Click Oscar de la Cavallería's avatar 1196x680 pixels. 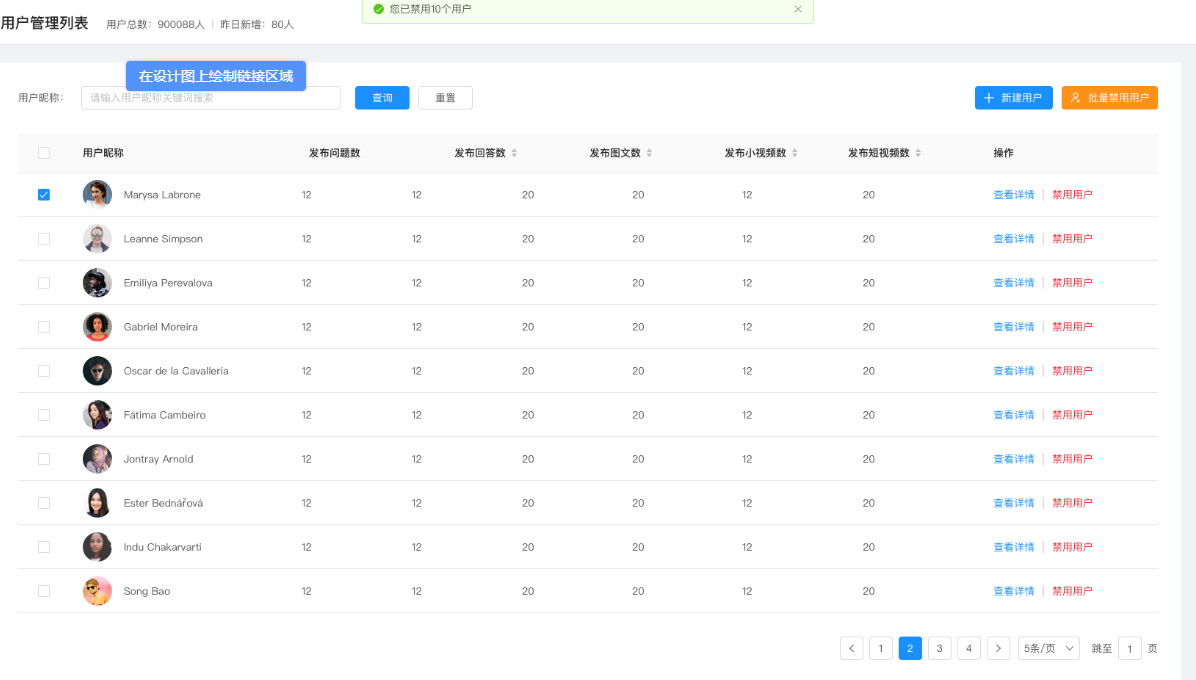(x=97, y=371)
